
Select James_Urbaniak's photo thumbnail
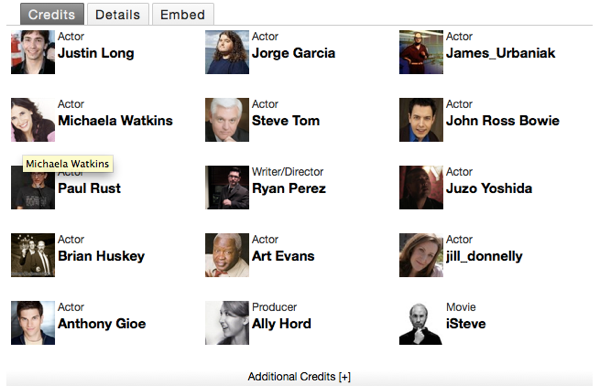(x=421, y=52)
